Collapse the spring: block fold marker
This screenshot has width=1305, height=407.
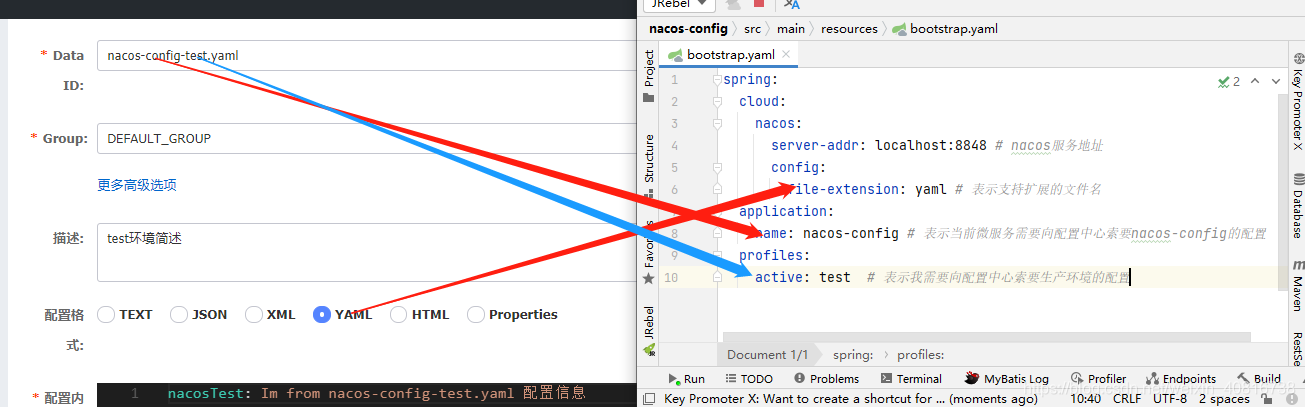718,80
